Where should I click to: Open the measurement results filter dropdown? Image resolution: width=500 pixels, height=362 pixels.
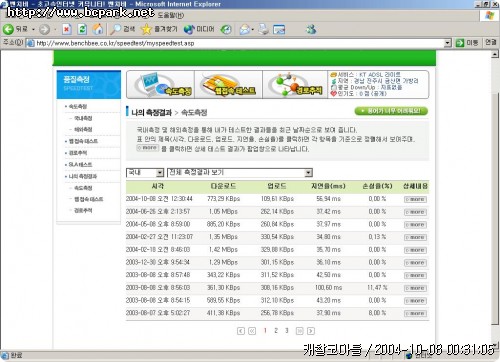pyautogui.click(x=240, y=172)
